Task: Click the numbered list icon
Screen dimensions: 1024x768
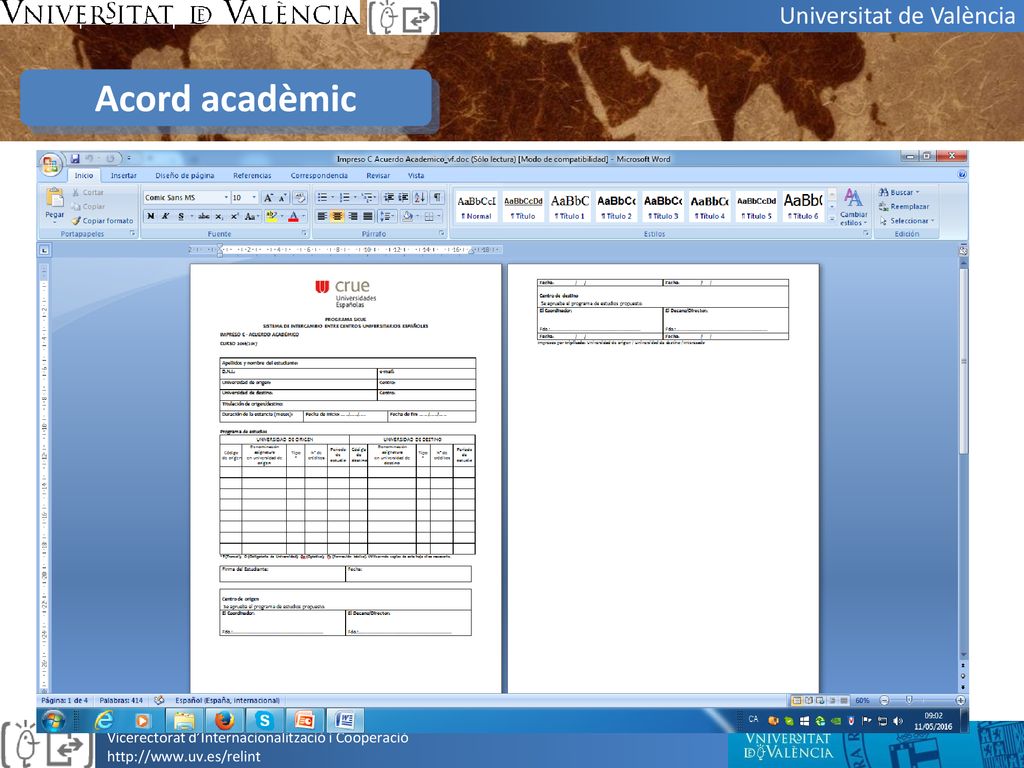Action: coord(344,197)
